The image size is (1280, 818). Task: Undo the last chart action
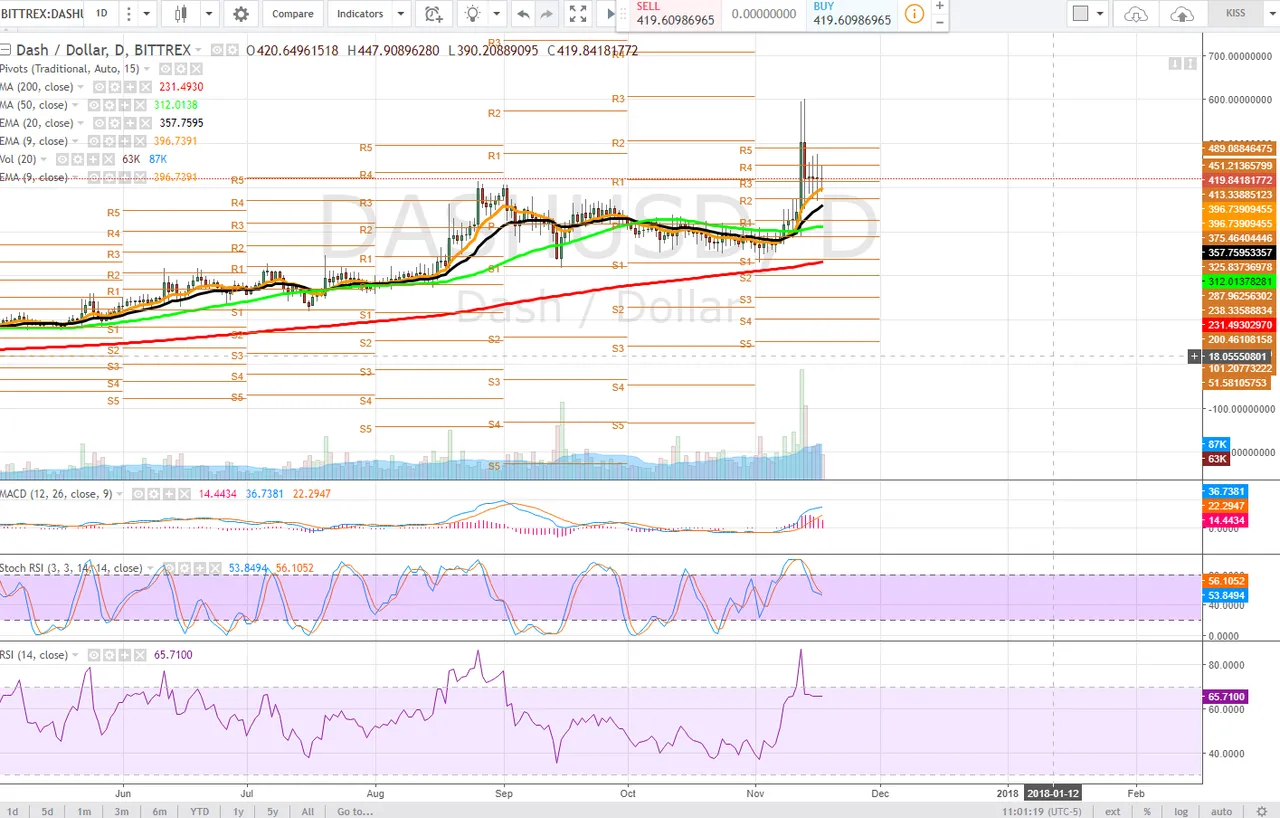coord(523,14)
